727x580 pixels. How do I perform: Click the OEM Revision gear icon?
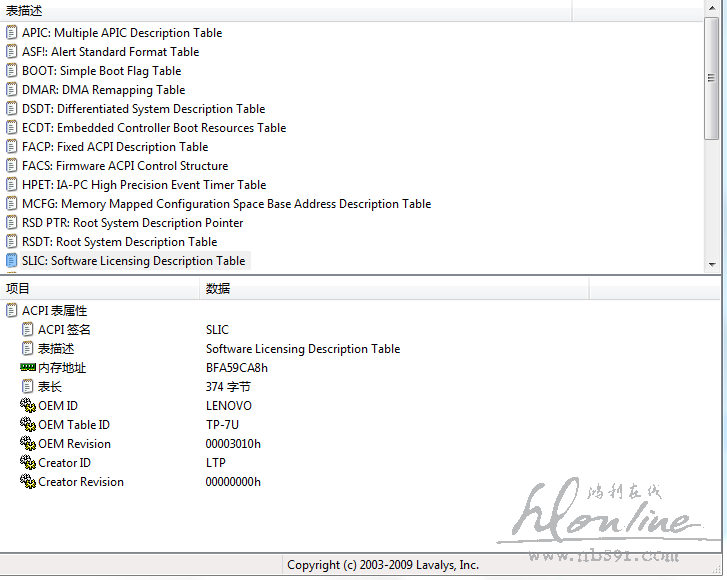tap(28, 444)
